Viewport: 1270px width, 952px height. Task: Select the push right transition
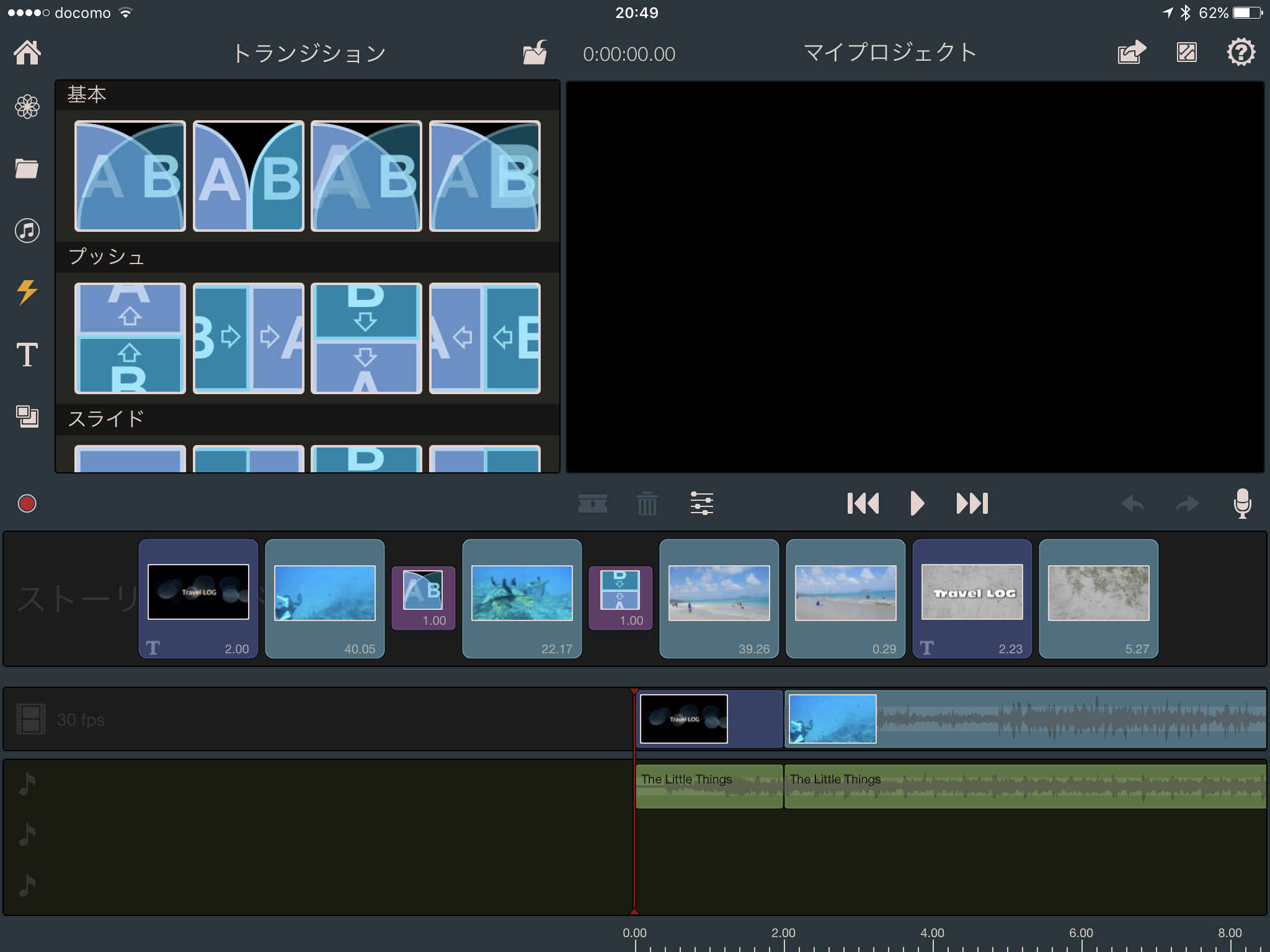click(249, 338)
